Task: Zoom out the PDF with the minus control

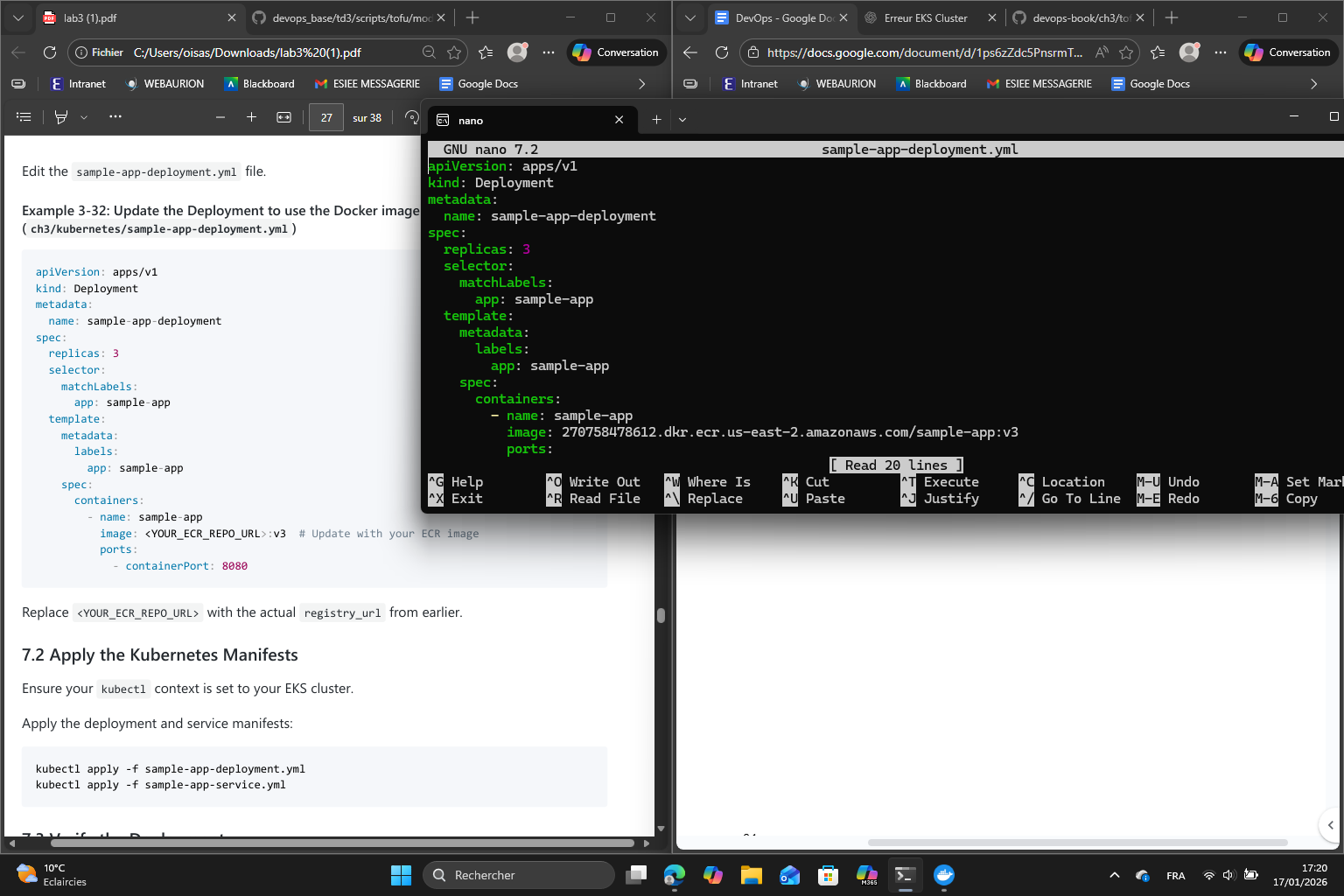Action: pyautogui.click(x=220, y=116)
